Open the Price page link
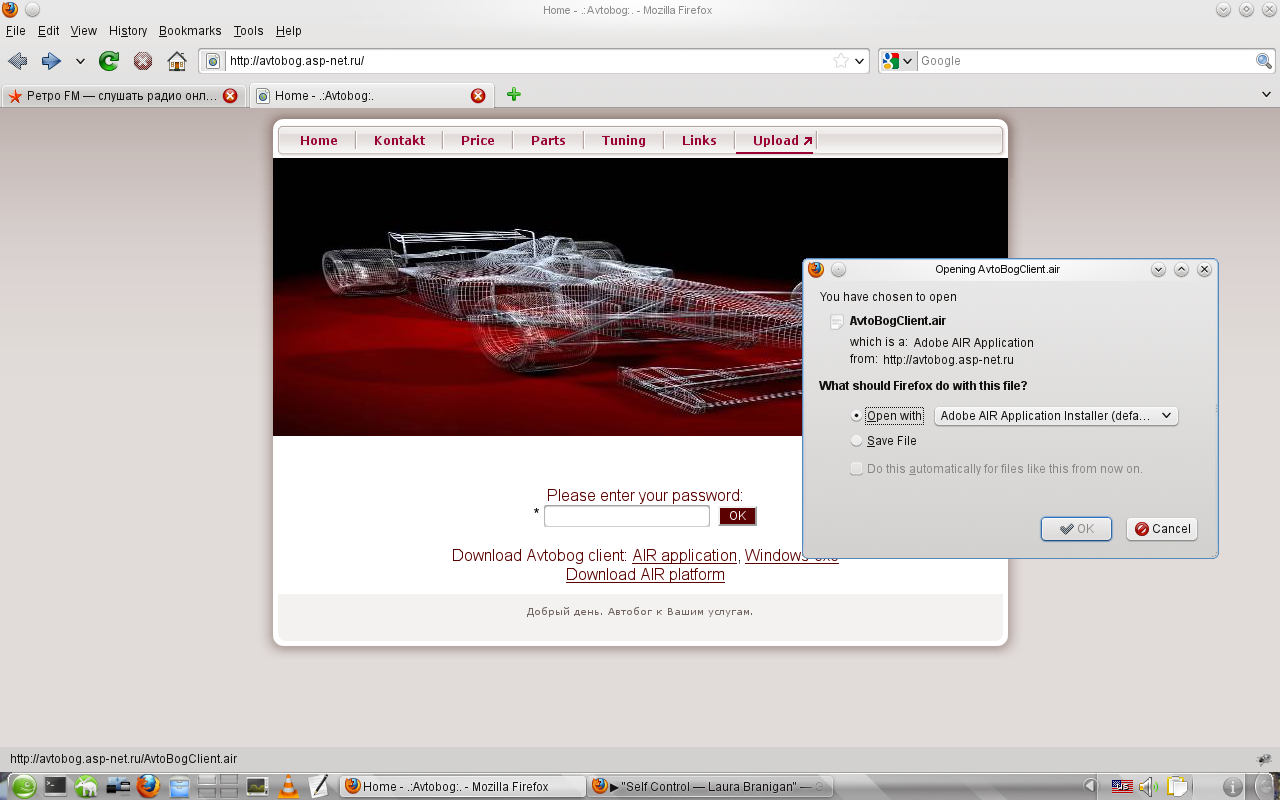Image resolution: width=1280 pixels, height=800 pixels. [x=477, y=141]
